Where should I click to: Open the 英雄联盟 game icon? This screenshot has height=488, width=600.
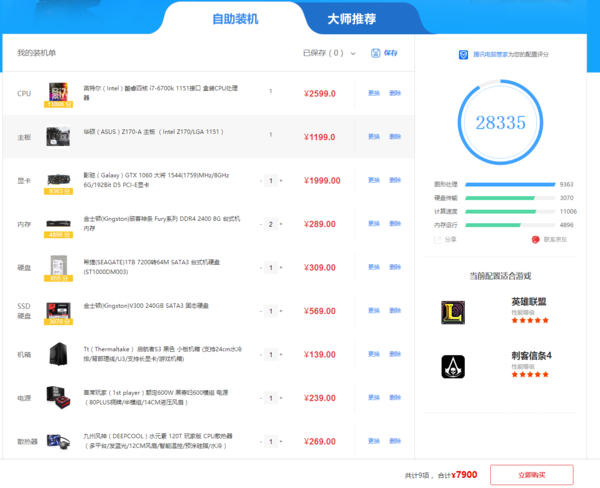pyautogui.click(x=453, y=311)
